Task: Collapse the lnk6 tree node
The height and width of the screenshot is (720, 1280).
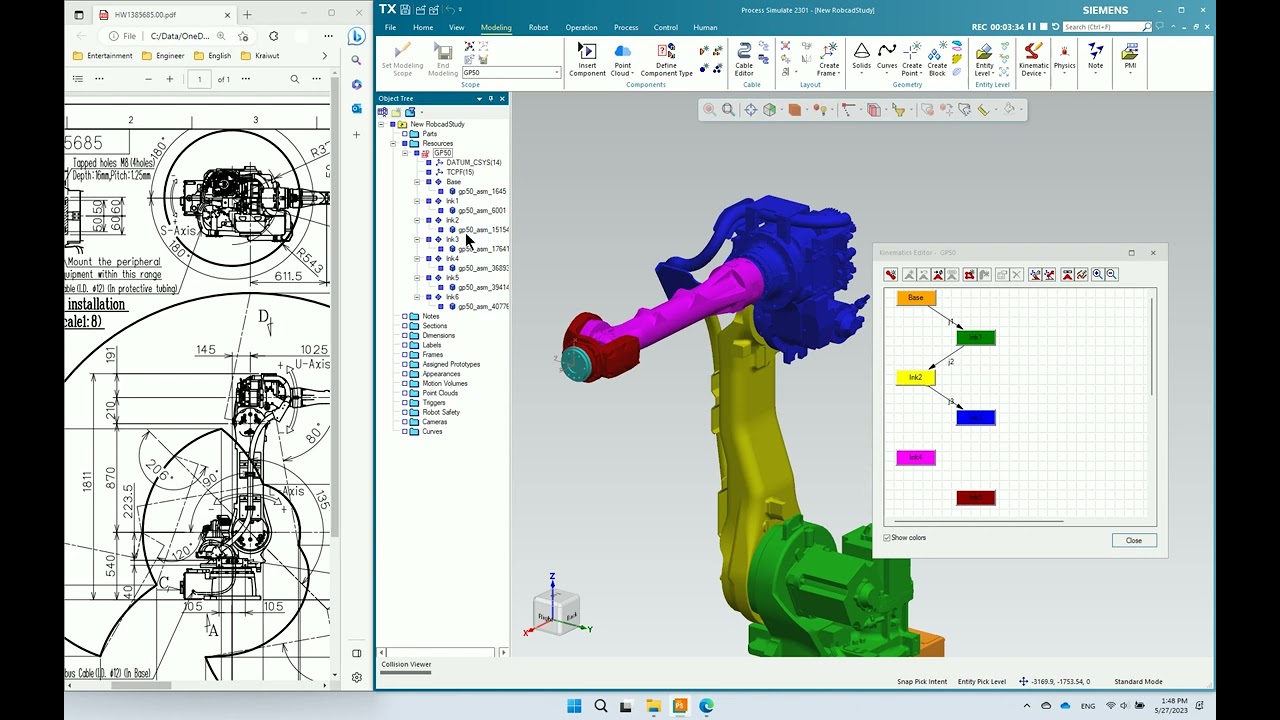Action: 417,297
